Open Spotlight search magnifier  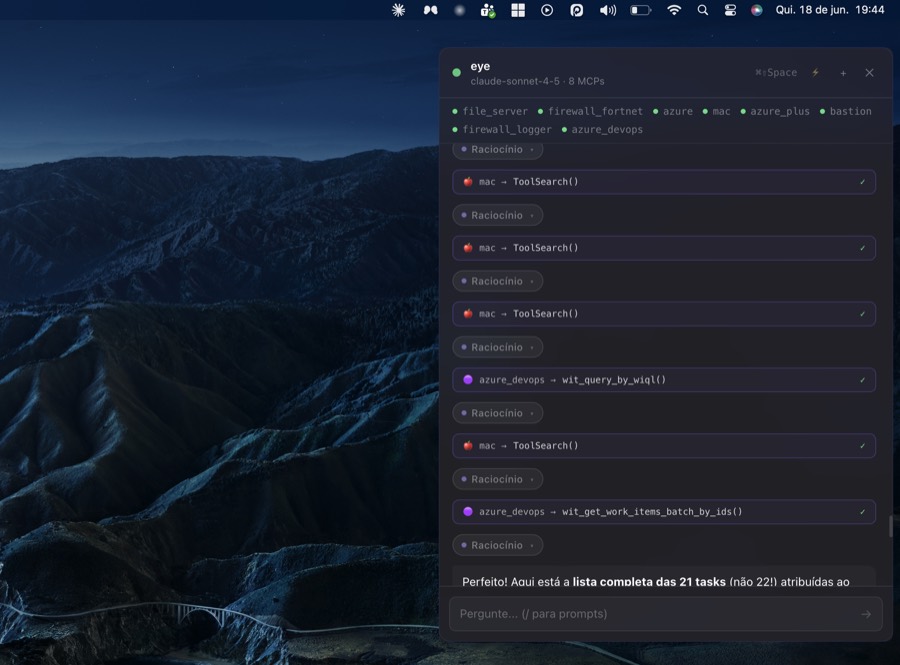[703, 10]
